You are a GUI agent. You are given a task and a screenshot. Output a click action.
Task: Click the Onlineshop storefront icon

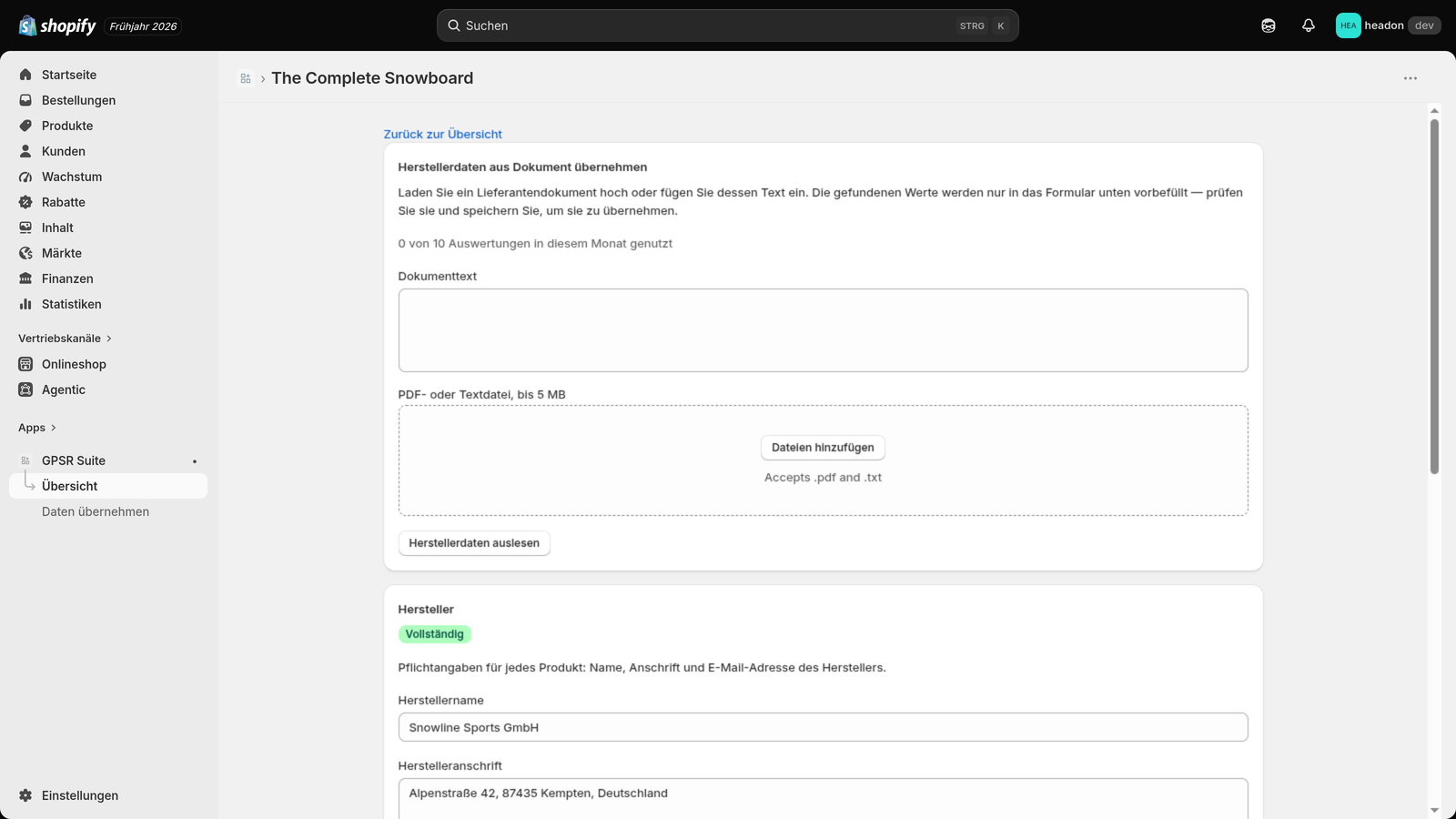pyautogui.click(x=25, y=364)
